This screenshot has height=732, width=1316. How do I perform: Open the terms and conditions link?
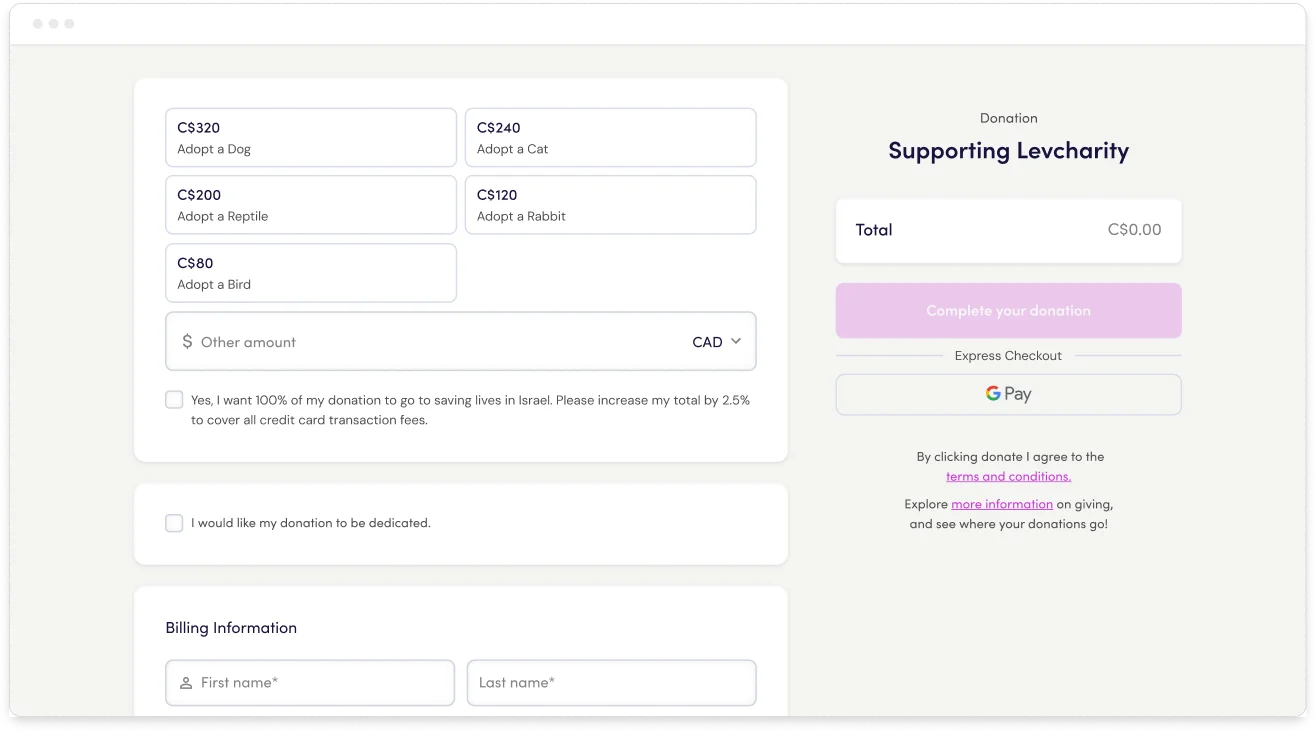(1008, 477)
